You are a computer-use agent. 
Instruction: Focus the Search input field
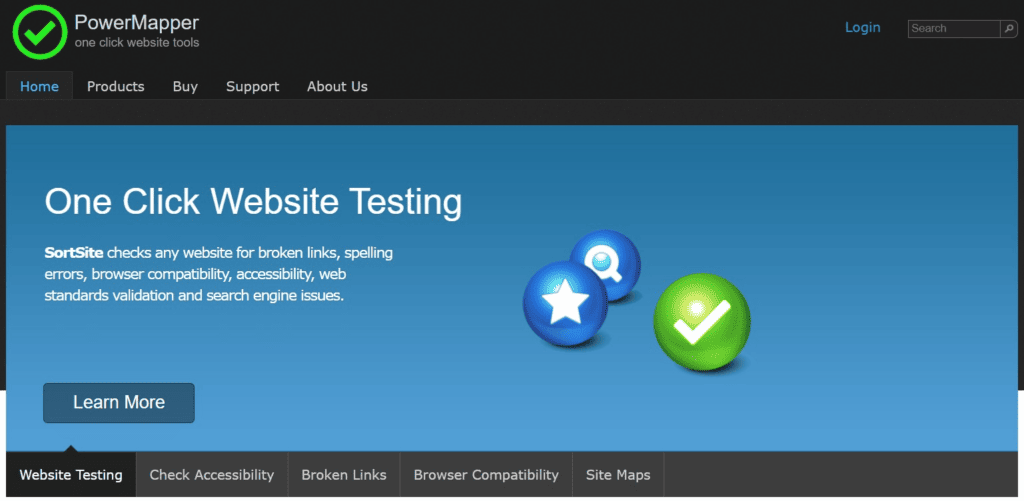(x=954, y=29)
